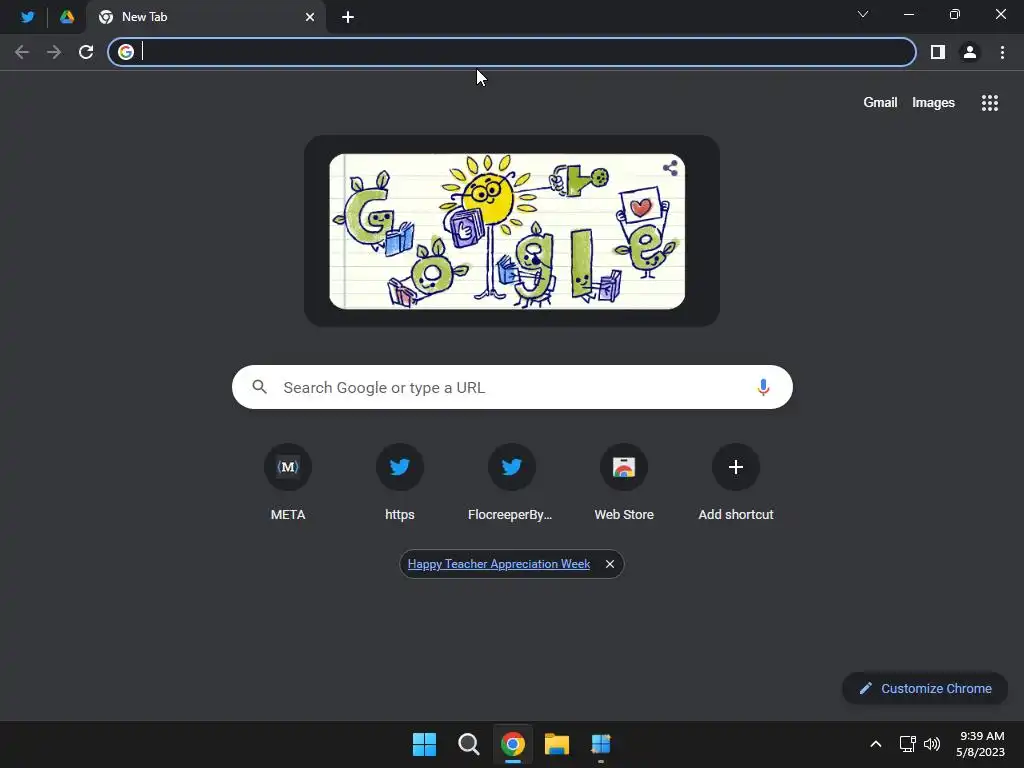This screenshot has height=768, width=1024.
Task: Open the FlocreeperBy... Twitter shortcut
Action: tap(511, 483)
